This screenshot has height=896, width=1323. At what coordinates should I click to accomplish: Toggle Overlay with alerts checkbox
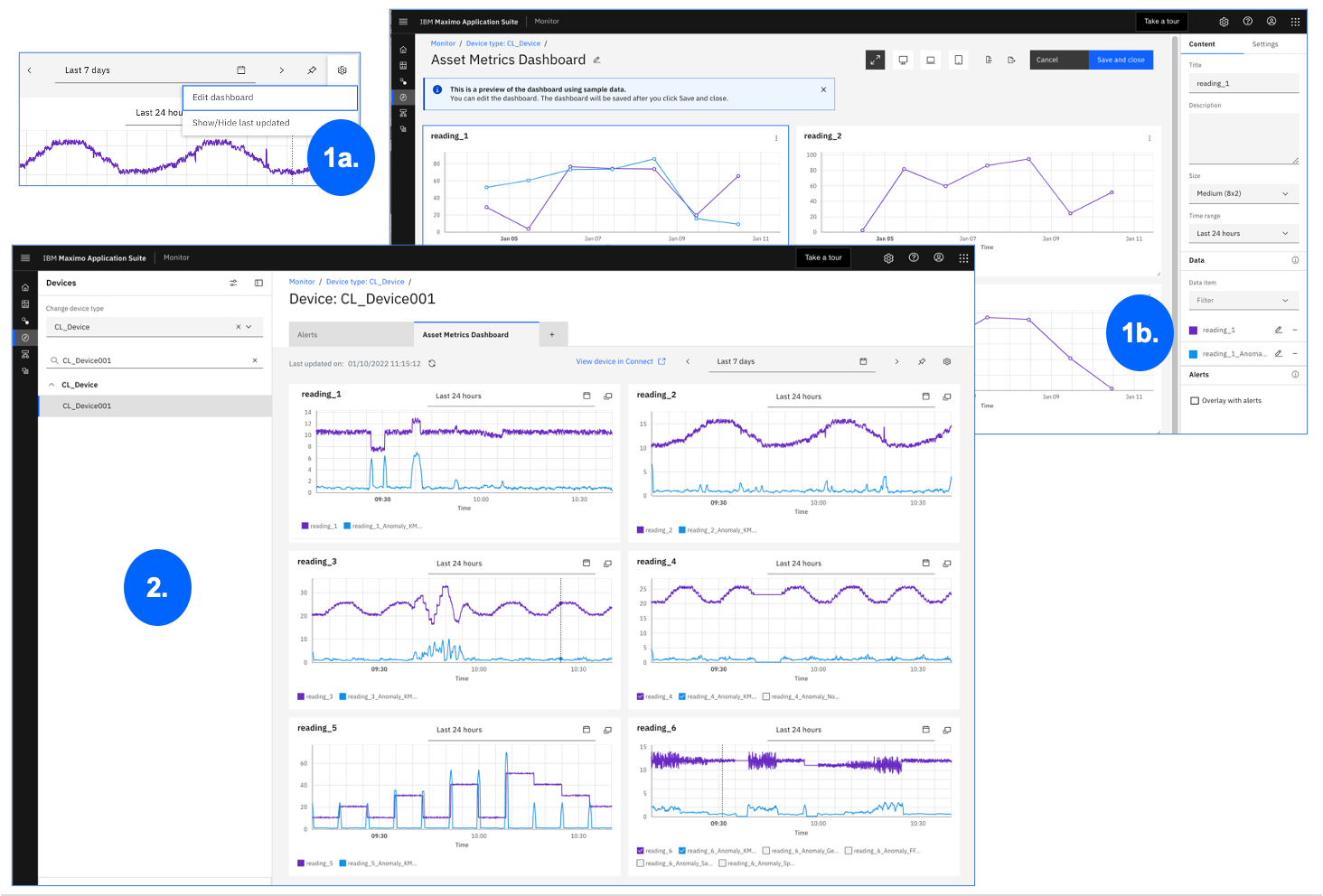coord(1195,400)
